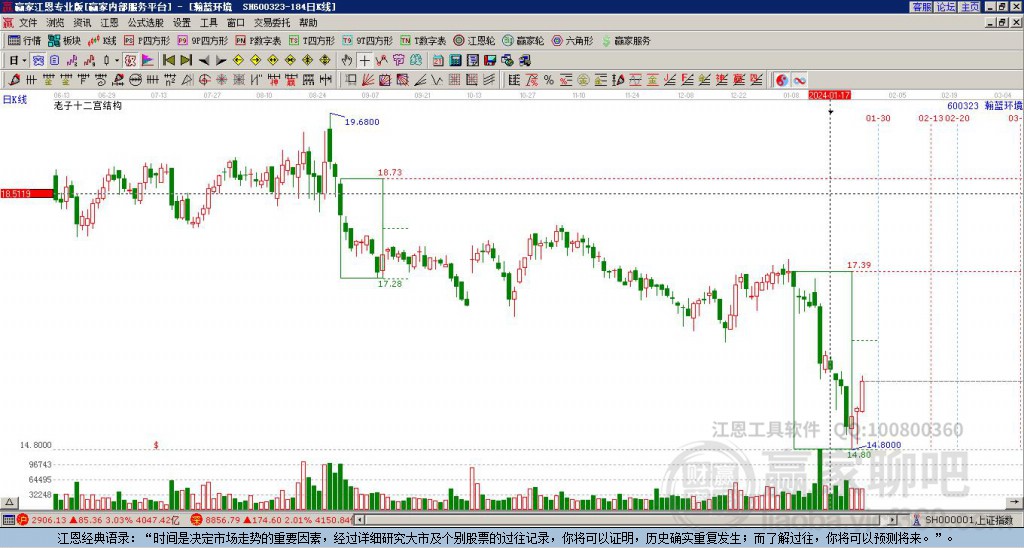Click the 主页 homepage button
The width and height of the screenshot is (1024, 548).
(x=969, y=7)
